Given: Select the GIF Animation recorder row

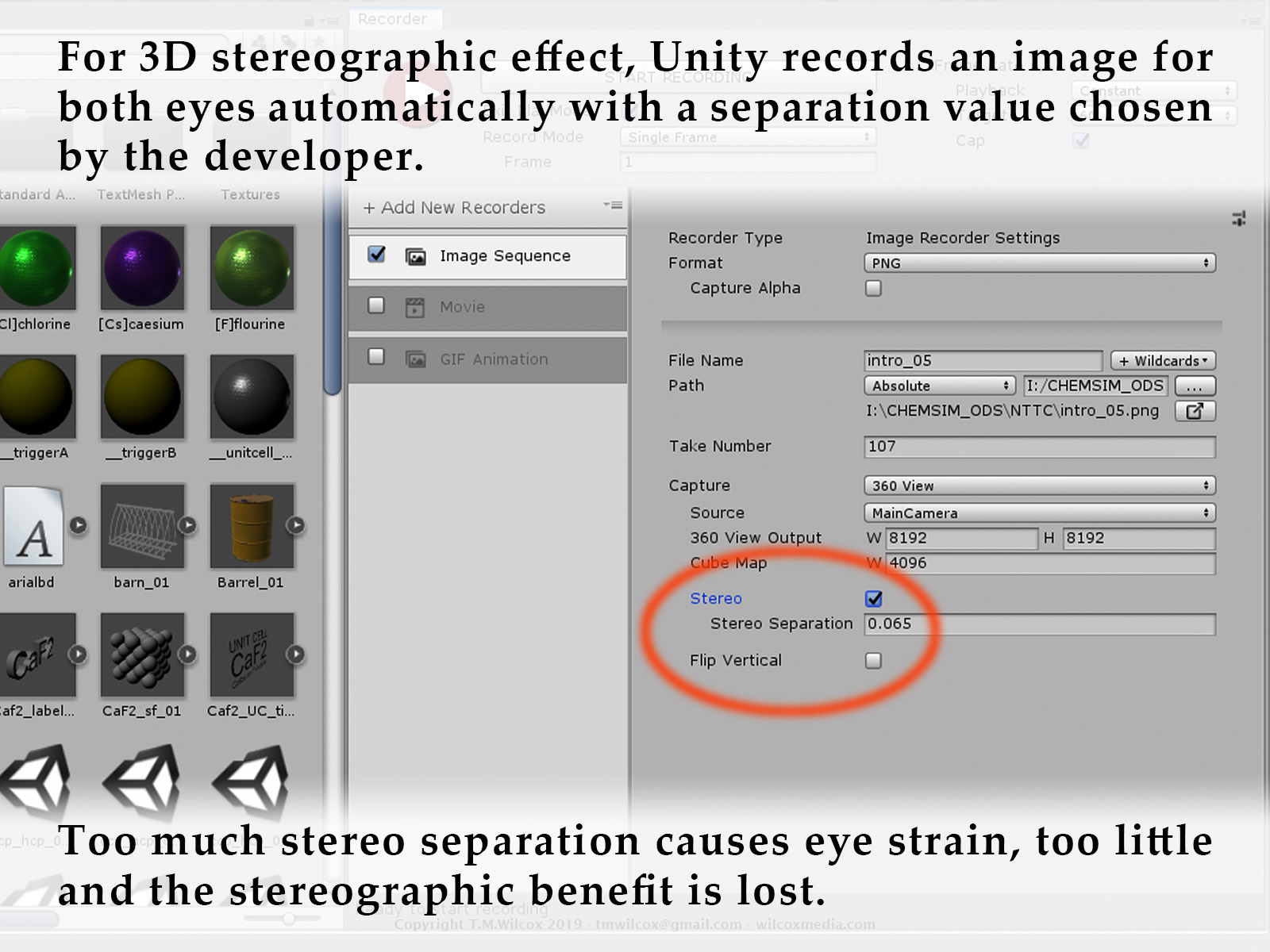Looking at the screenshot, I should [487, 359].
